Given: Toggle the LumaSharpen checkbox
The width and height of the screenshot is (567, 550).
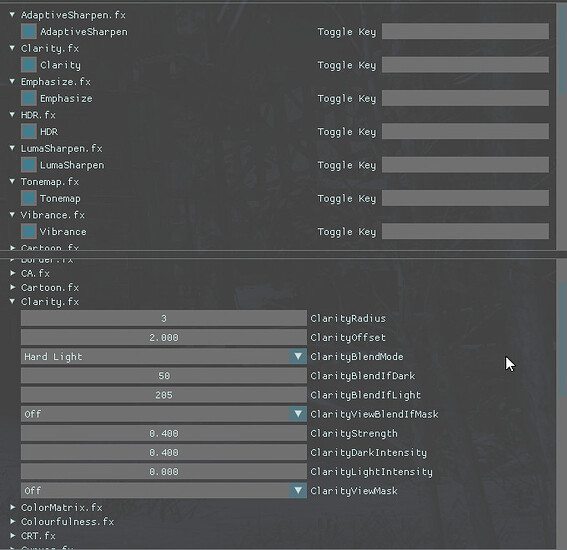Looking at the screenshot, I should 29,165.
